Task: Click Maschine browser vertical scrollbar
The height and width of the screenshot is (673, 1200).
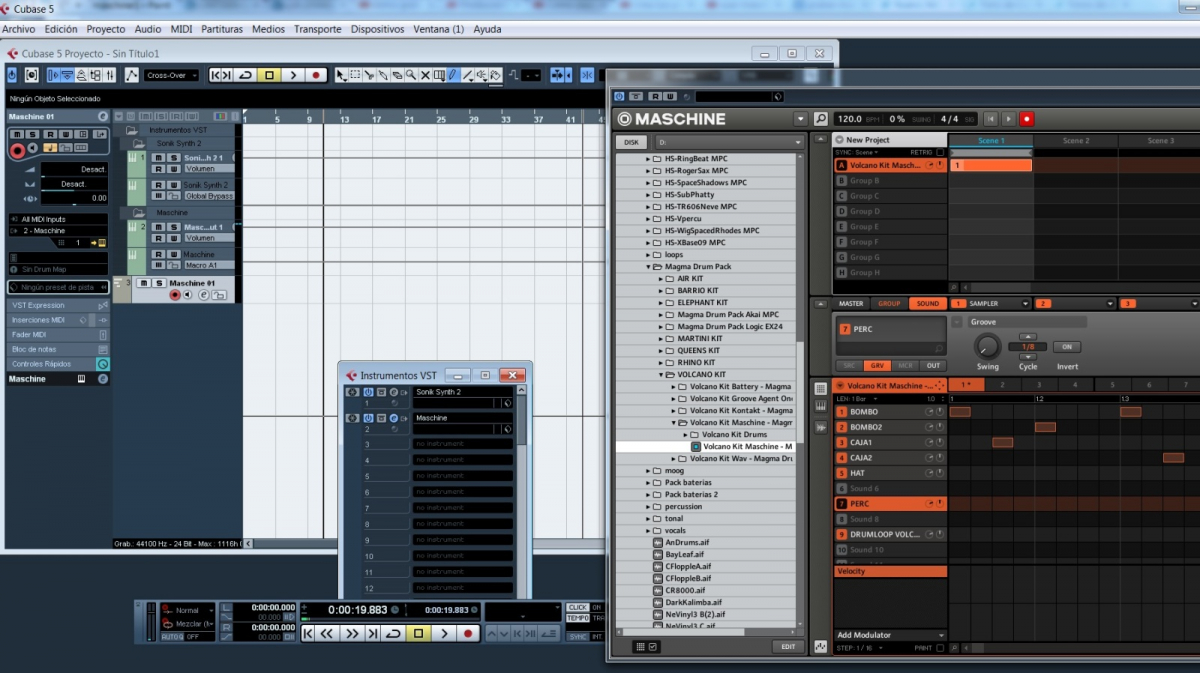Action: pyautogui.click(x=799, y=390)
